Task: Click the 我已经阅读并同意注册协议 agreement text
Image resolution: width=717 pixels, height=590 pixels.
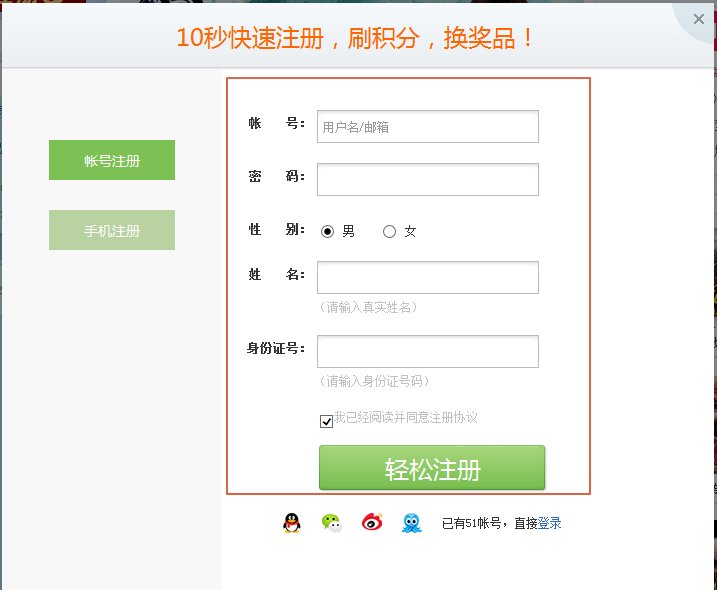Action: 406,417
